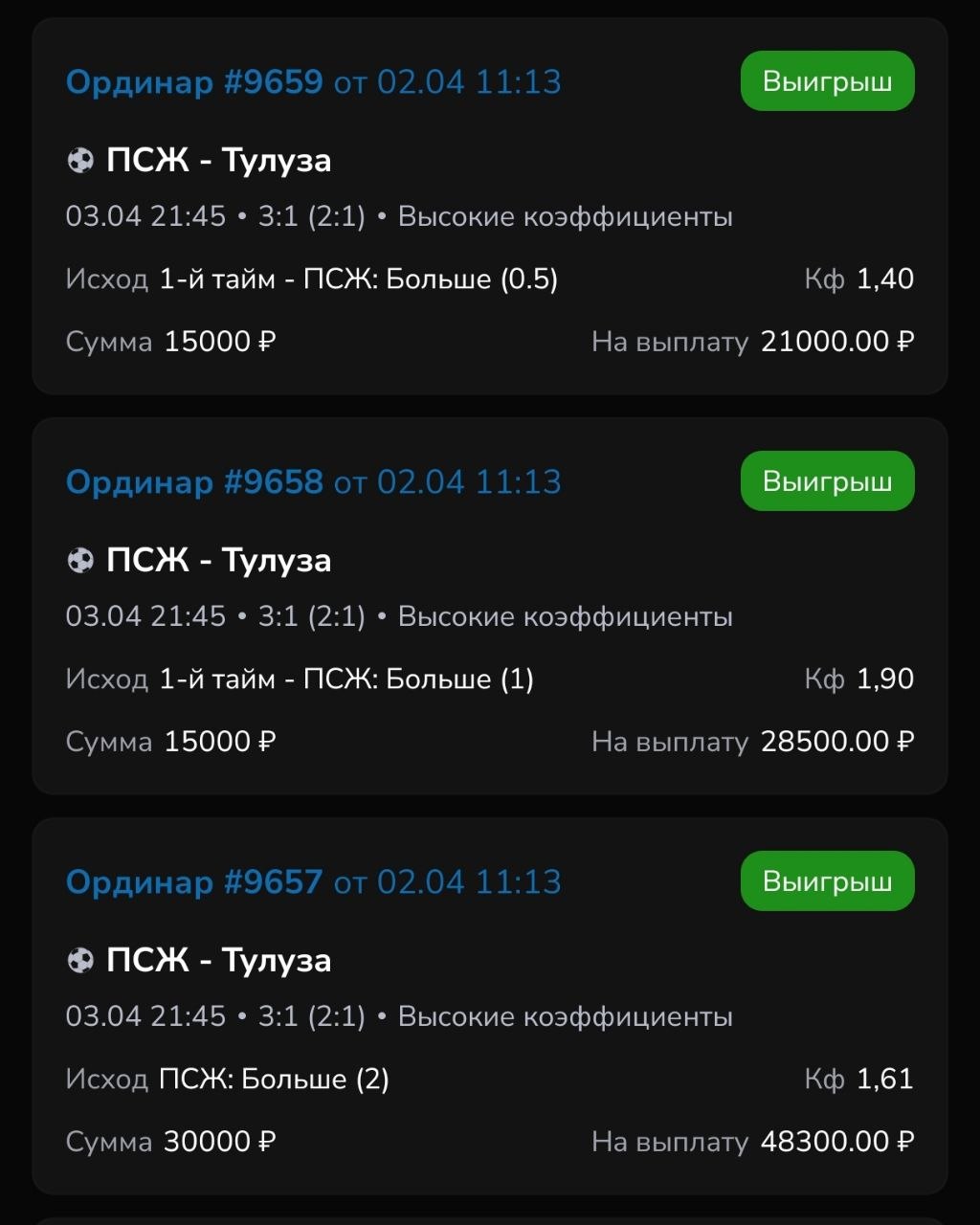980x1225 pixels.
Task: Tap the coefficient Кф 1,90
Action: pos(859,679)
